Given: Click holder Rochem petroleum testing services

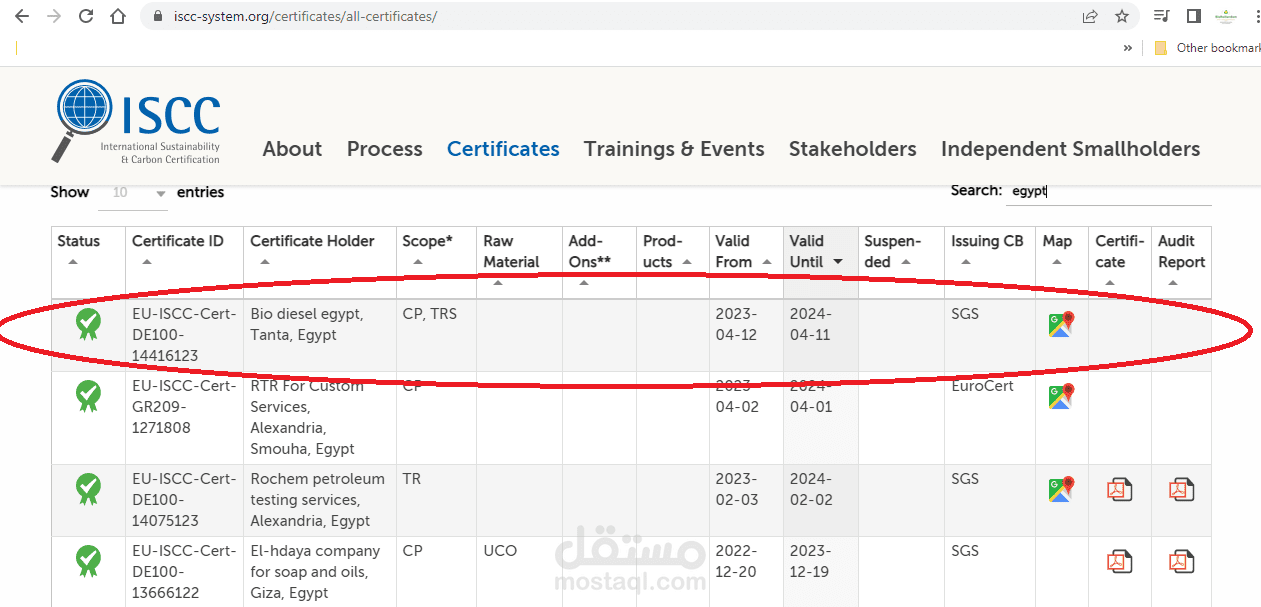Looking at the screenshot, I should pyautogui.click(x=317, y=500).
